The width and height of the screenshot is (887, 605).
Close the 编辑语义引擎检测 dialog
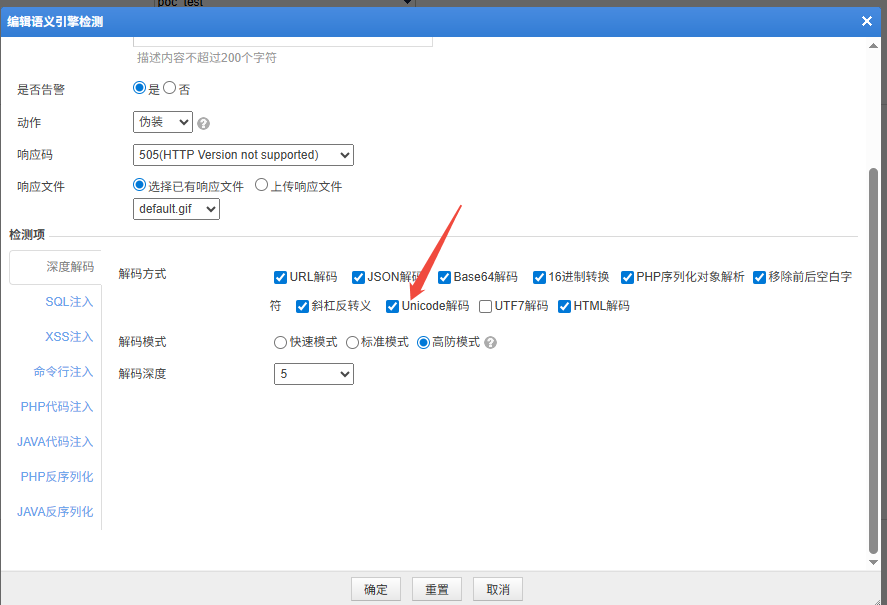pyautogui.click(x=867, y=21)
